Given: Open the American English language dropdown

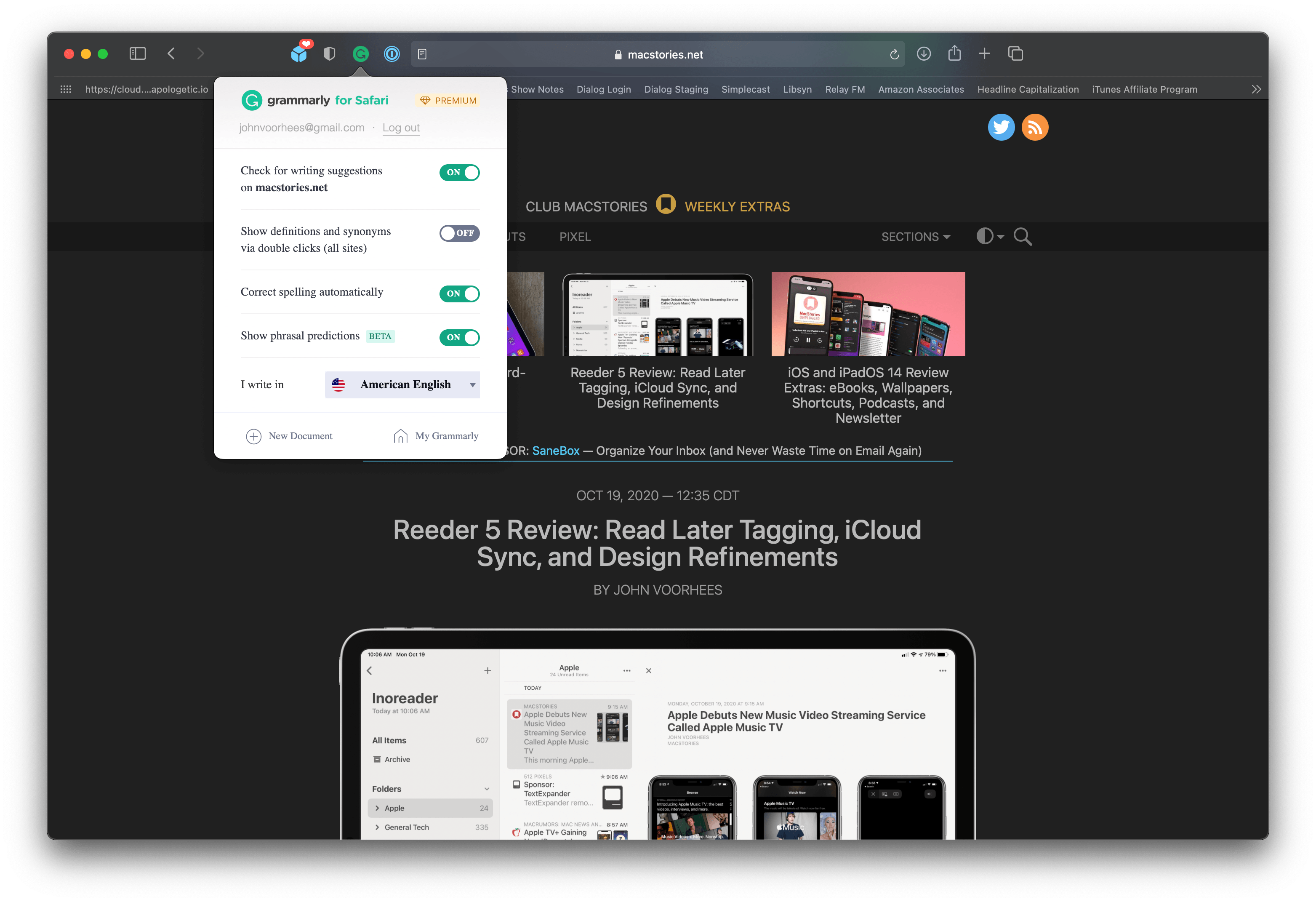Looking at the screenshot, I should click(402, 384).
